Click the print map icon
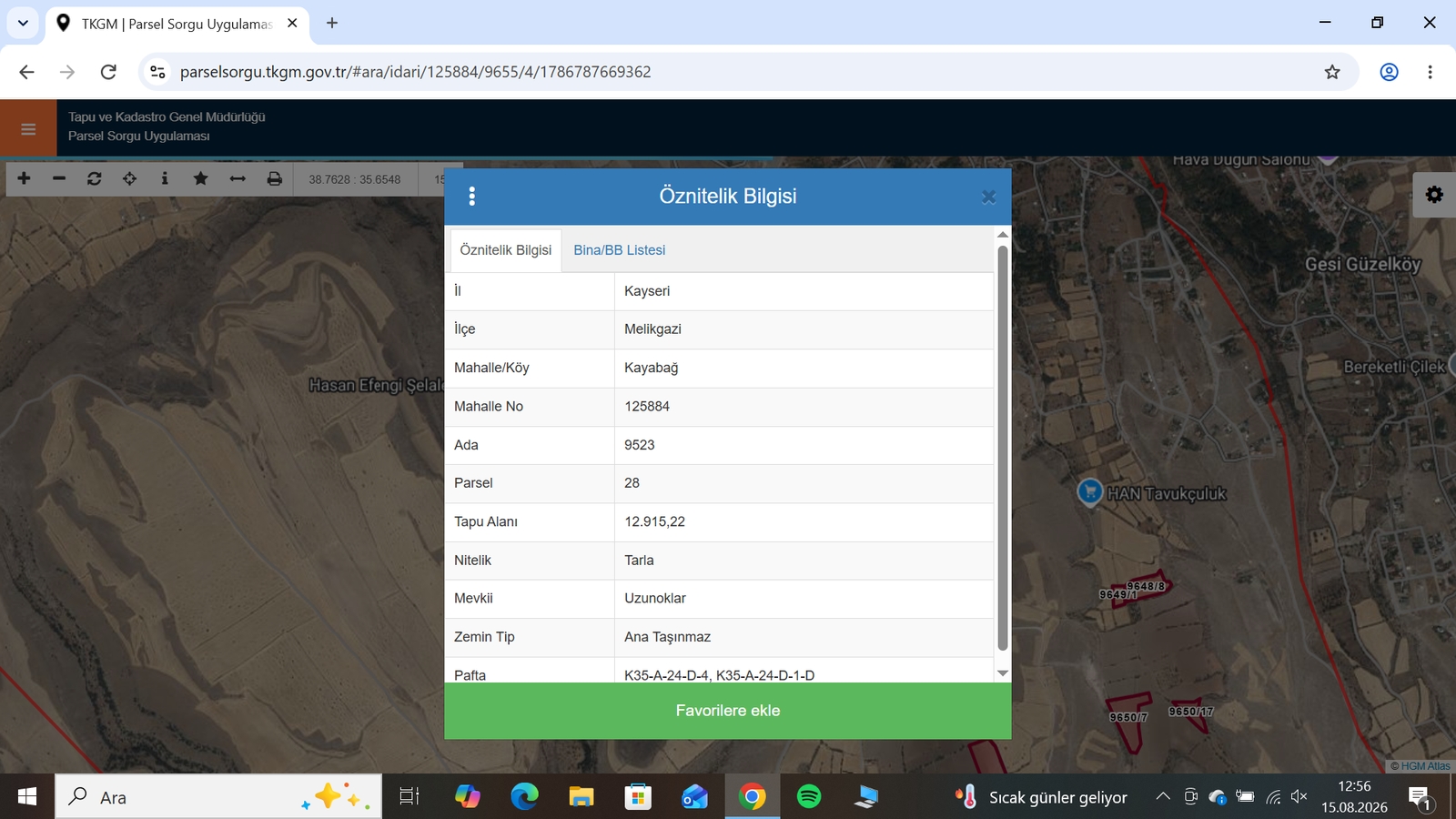1456x819 pixels. tap(274, 178)
